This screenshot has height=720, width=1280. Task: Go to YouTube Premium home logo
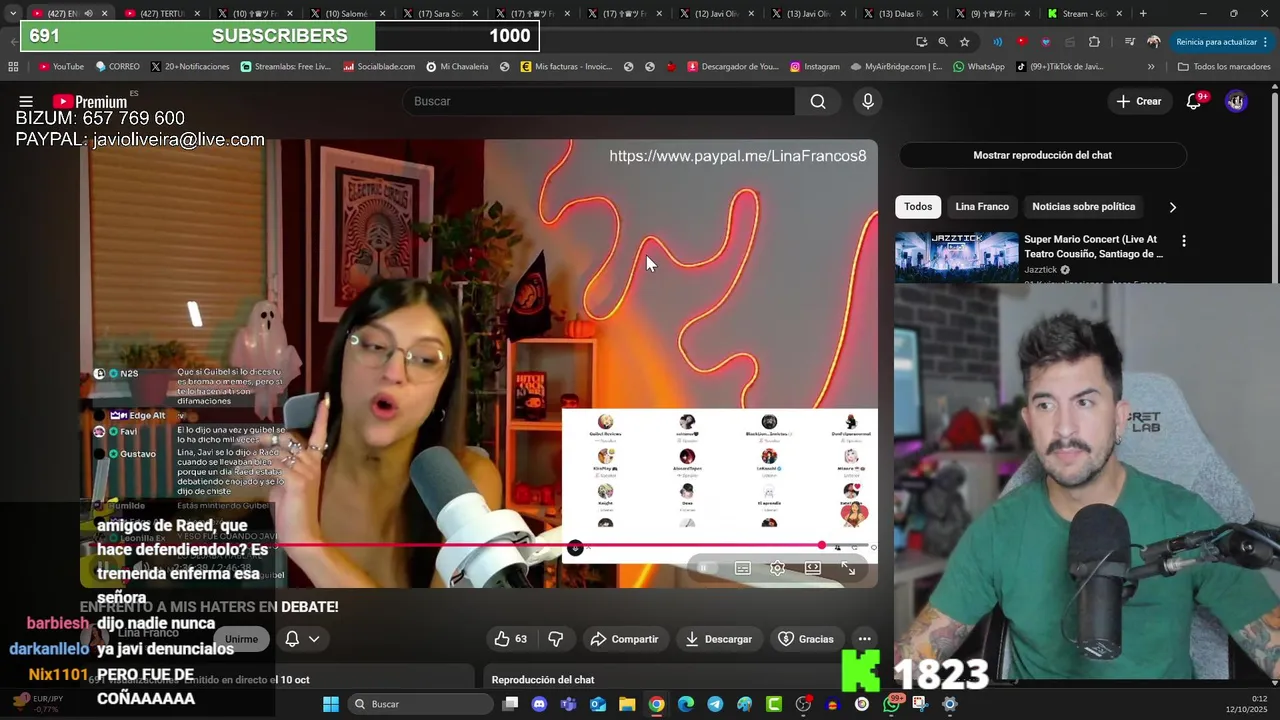click(x=90, y=102)
